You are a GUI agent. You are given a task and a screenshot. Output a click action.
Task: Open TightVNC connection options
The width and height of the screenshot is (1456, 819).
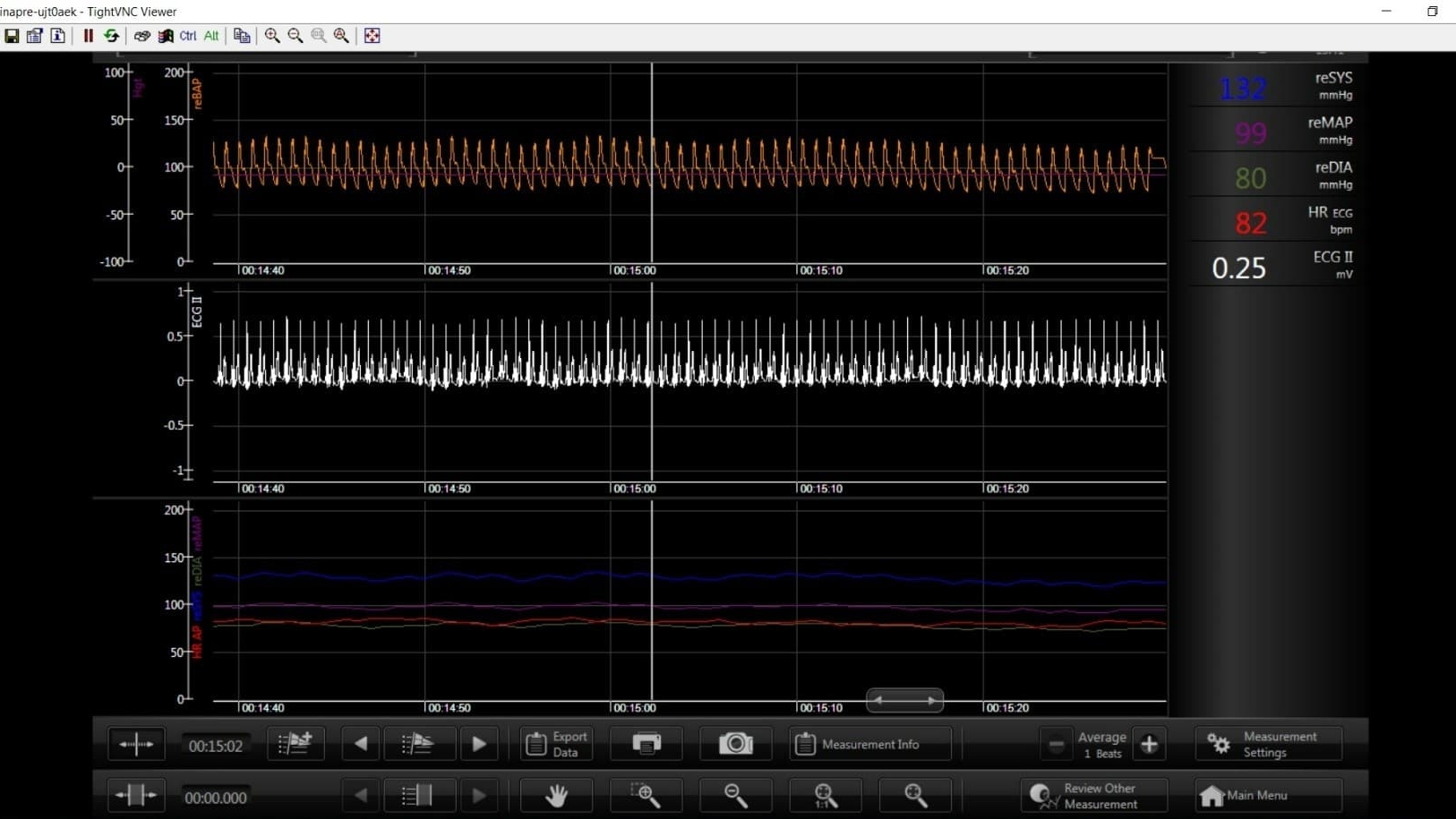(35, 36)
